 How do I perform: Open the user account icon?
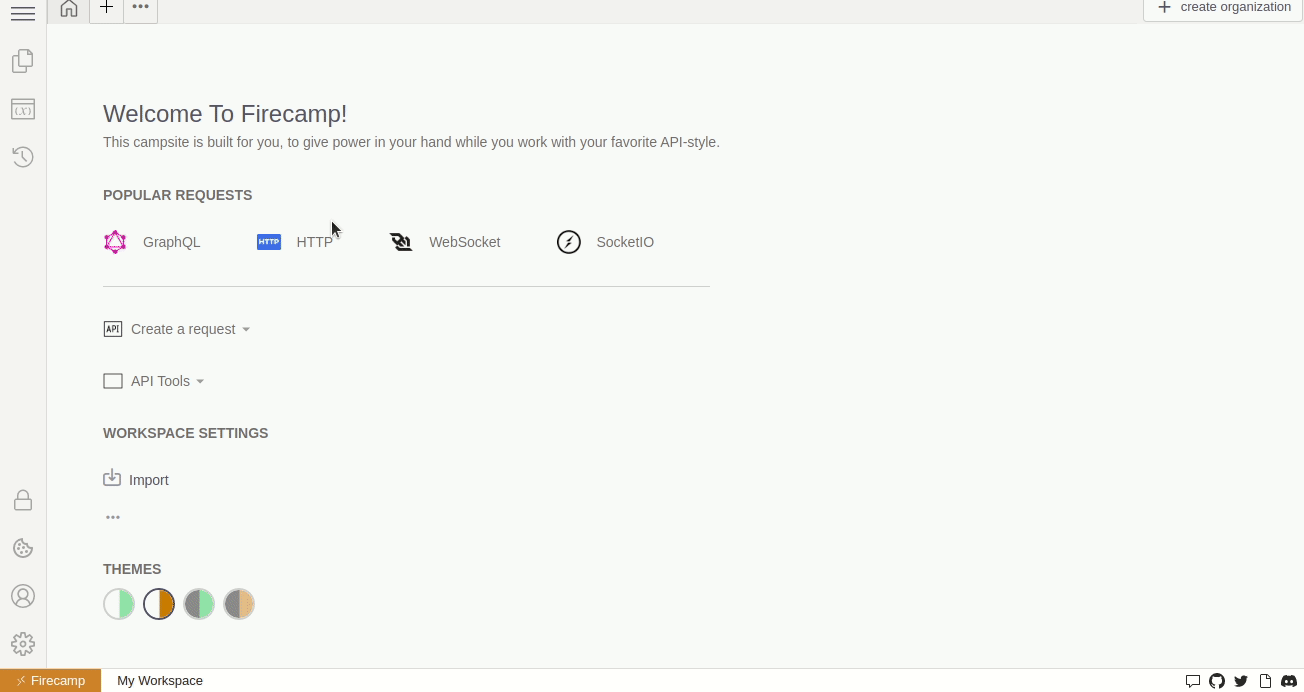tap(23, 596)
